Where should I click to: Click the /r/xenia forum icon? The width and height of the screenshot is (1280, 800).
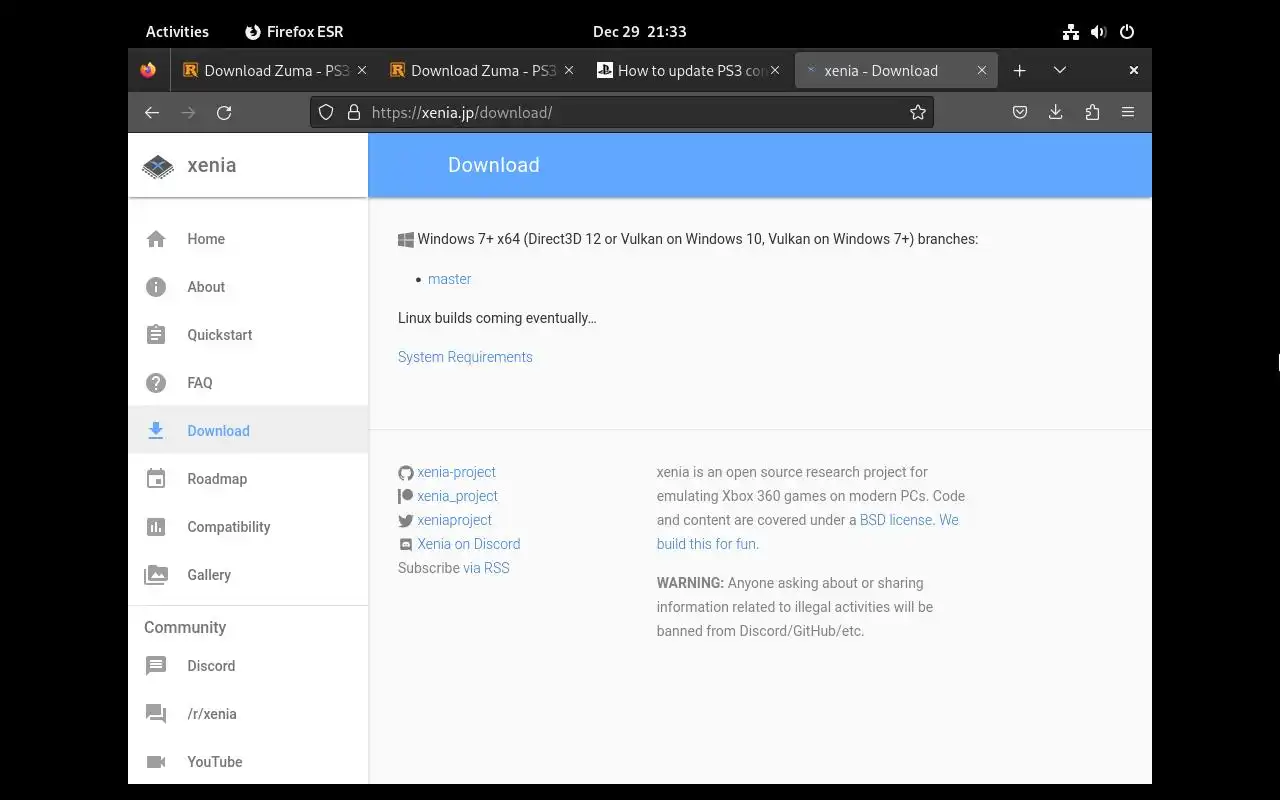[x=156, y=714]
